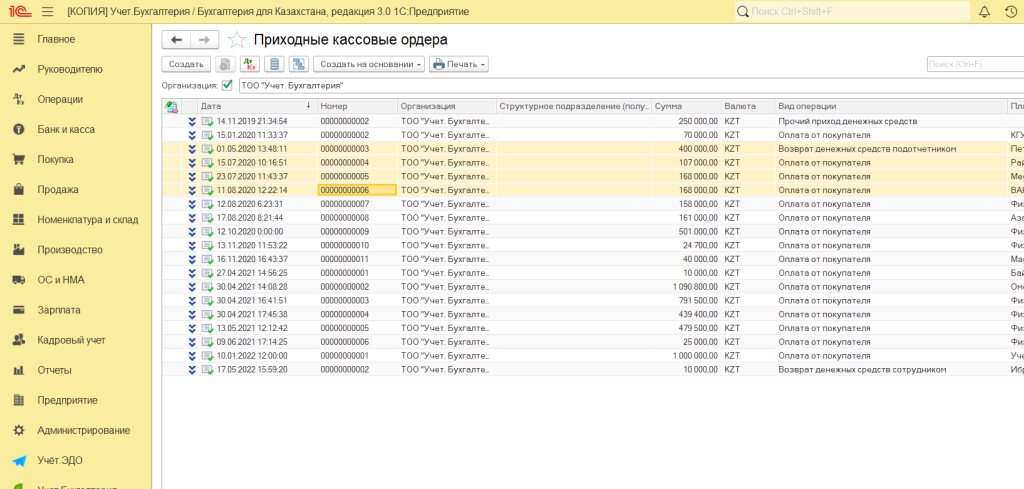
Task: Open the Печать dropdown menu
Action: [459, 64]
